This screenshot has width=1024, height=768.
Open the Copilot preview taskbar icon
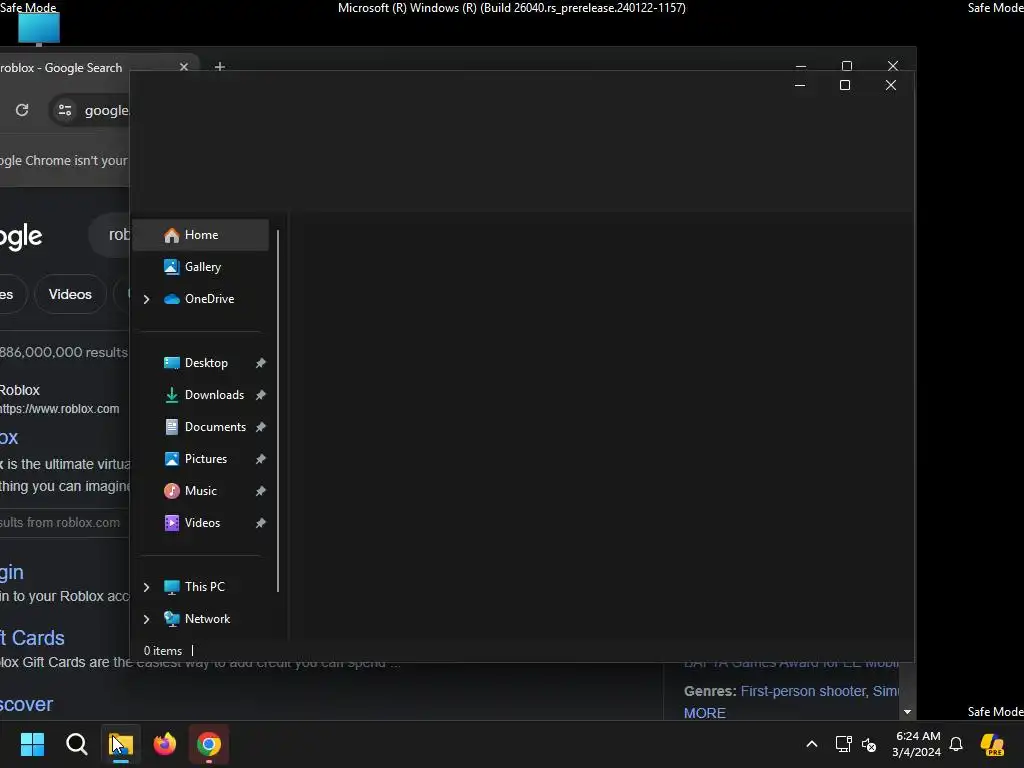tap(992, 744)
